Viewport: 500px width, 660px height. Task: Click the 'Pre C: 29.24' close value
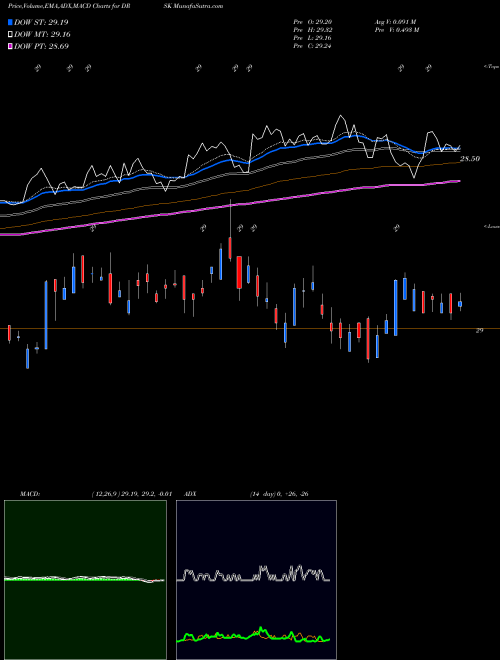pyautogui.click(x=313, y=46)
